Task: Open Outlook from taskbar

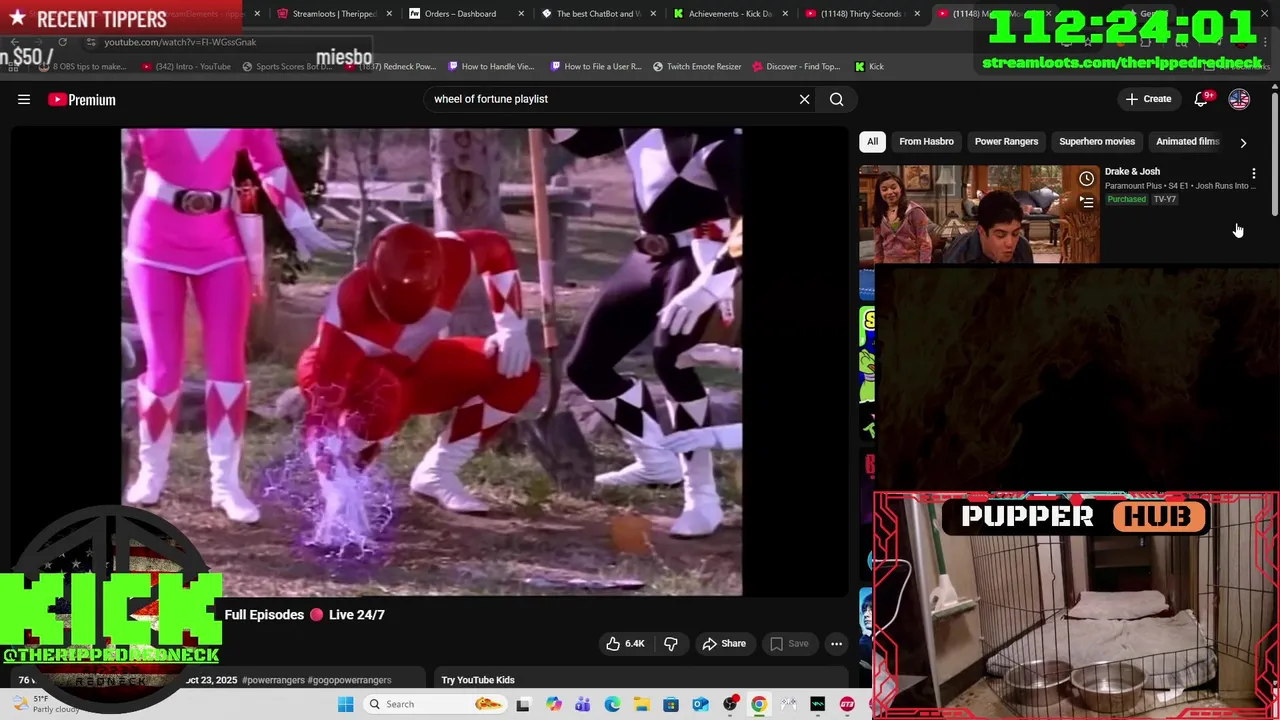Action: 701,704
